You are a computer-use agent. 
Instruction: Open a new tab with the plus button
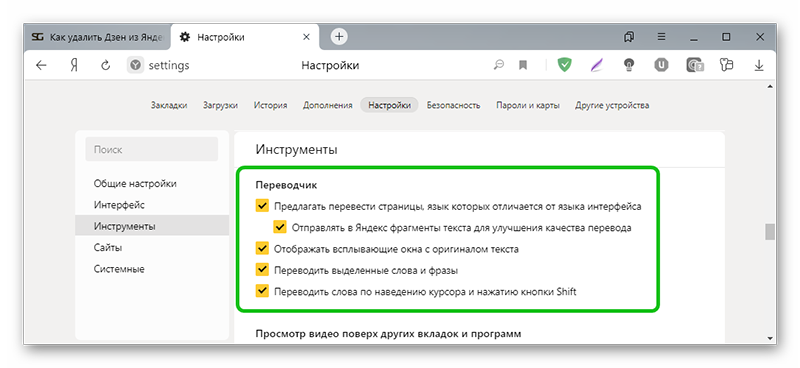click(x=339, y=37)
